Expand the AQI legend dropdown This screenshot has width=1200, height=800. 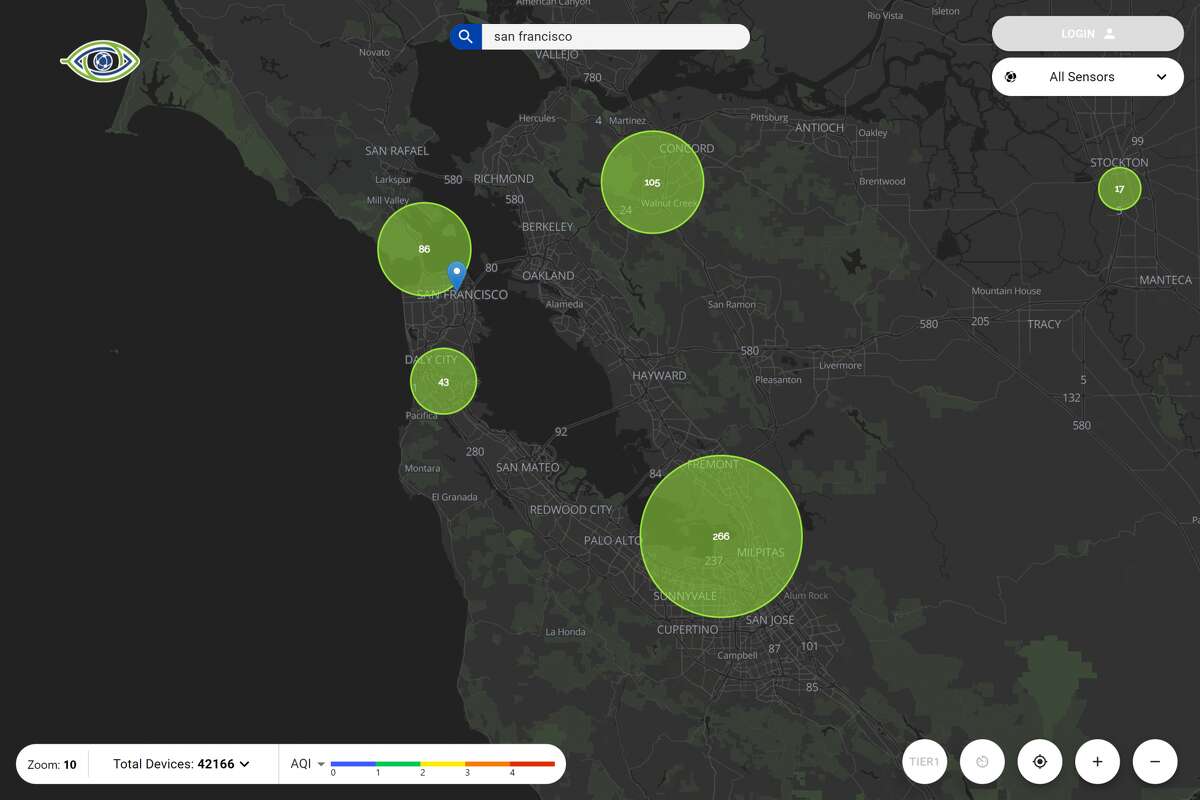322,763
